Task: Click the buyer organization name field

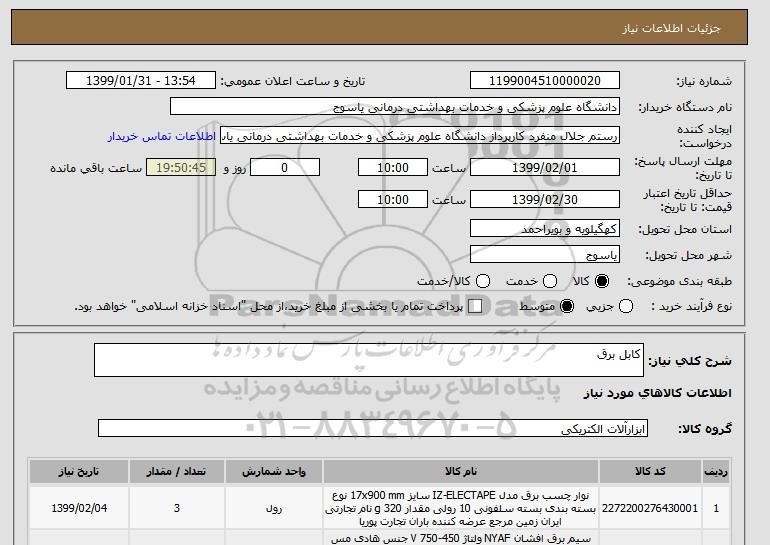Action: click(x=395, y=107)
